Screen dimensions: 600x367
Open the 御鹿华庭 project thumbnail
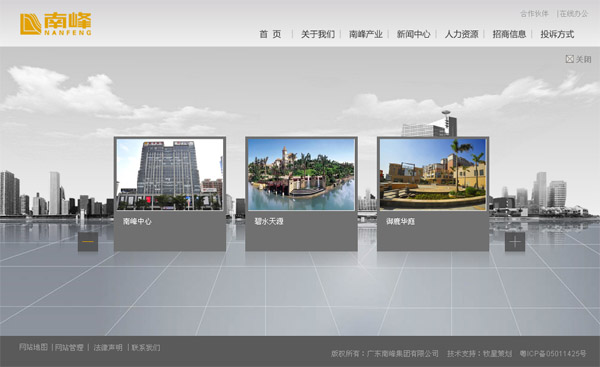[433, 174]
